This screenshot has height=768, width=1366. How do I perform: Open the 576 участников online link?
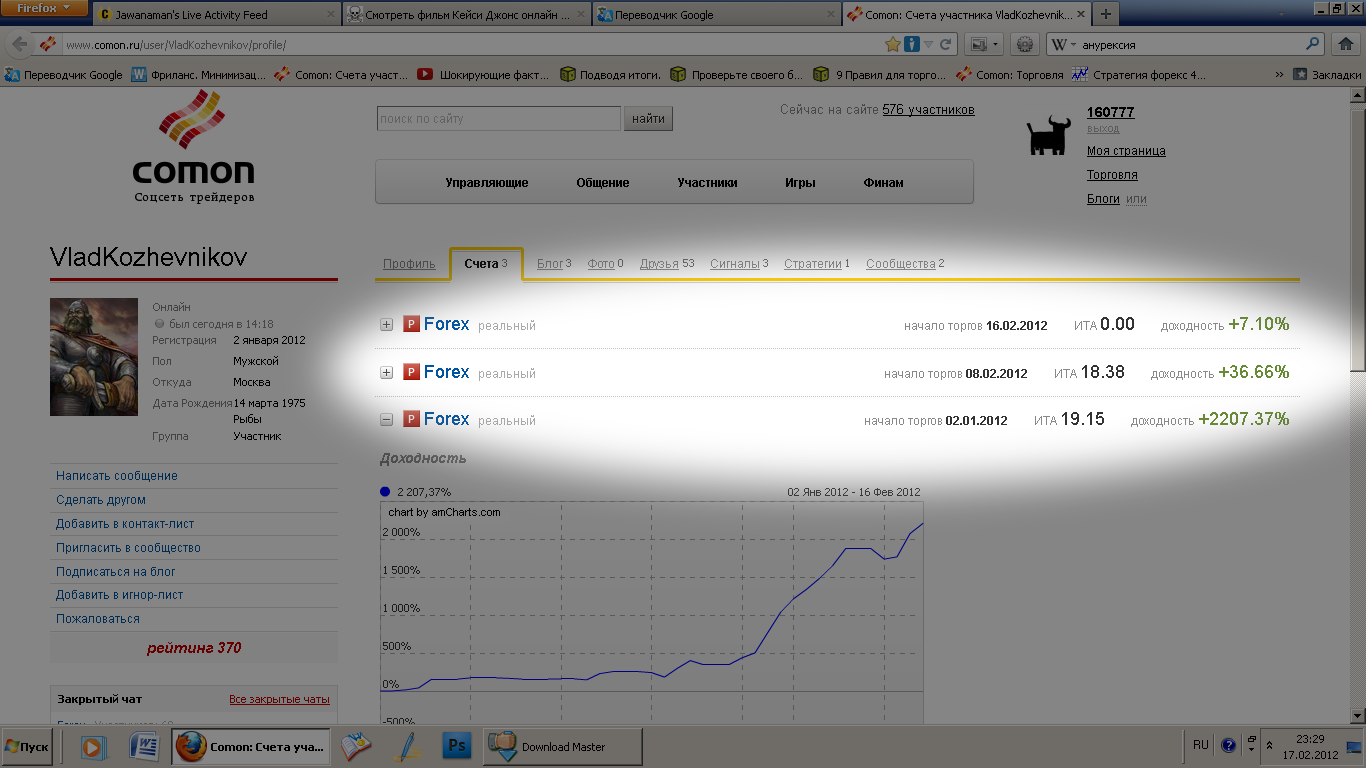[x=928, y=110]
